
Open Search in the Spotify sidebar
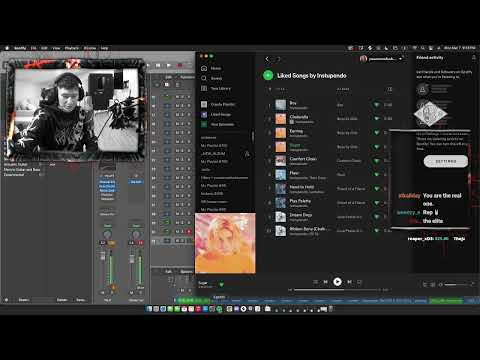(212, 78)
